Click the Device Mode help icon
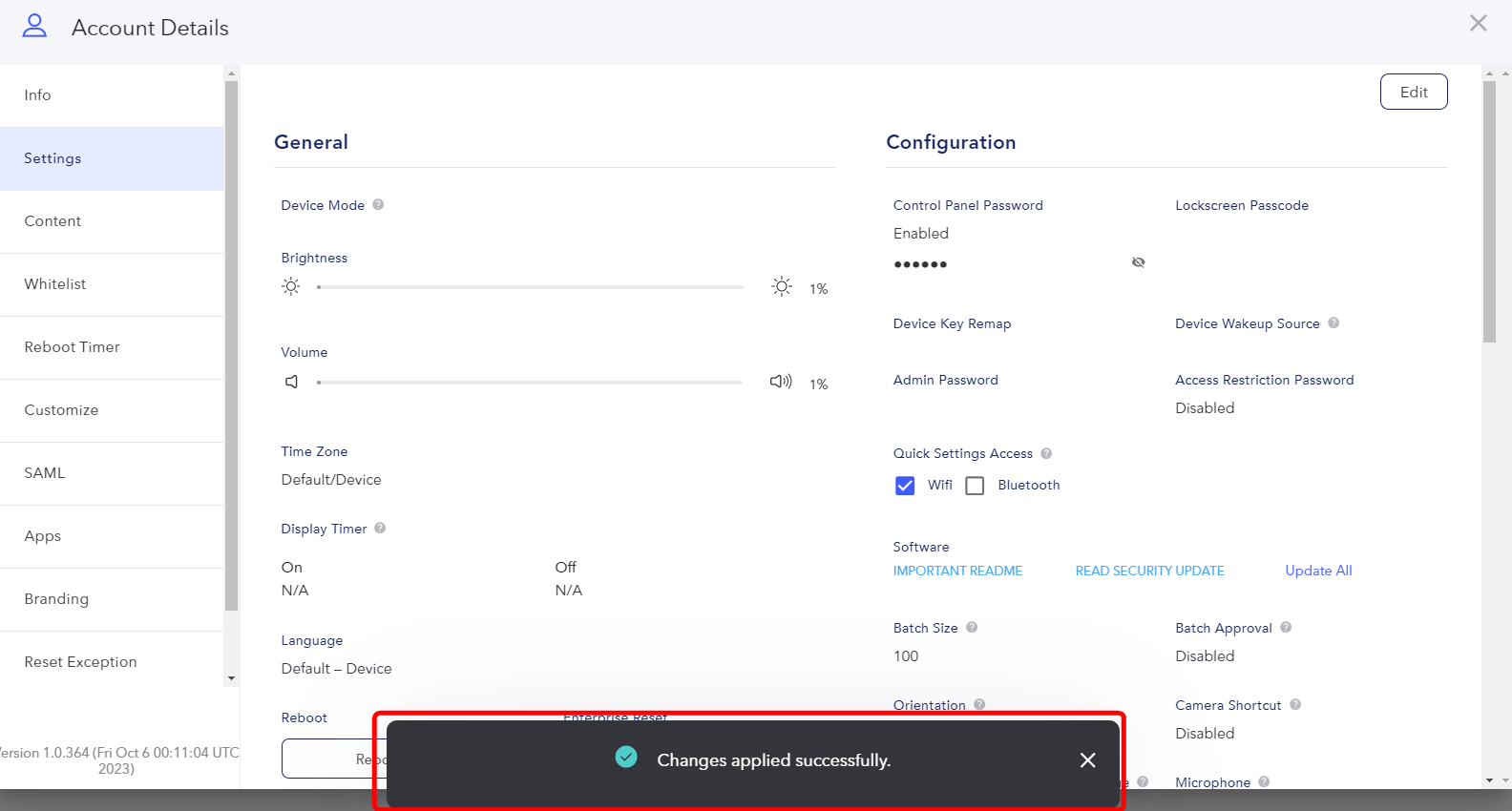The width and height of the screenshot is (1512, 811). click(x=378, y=204)
